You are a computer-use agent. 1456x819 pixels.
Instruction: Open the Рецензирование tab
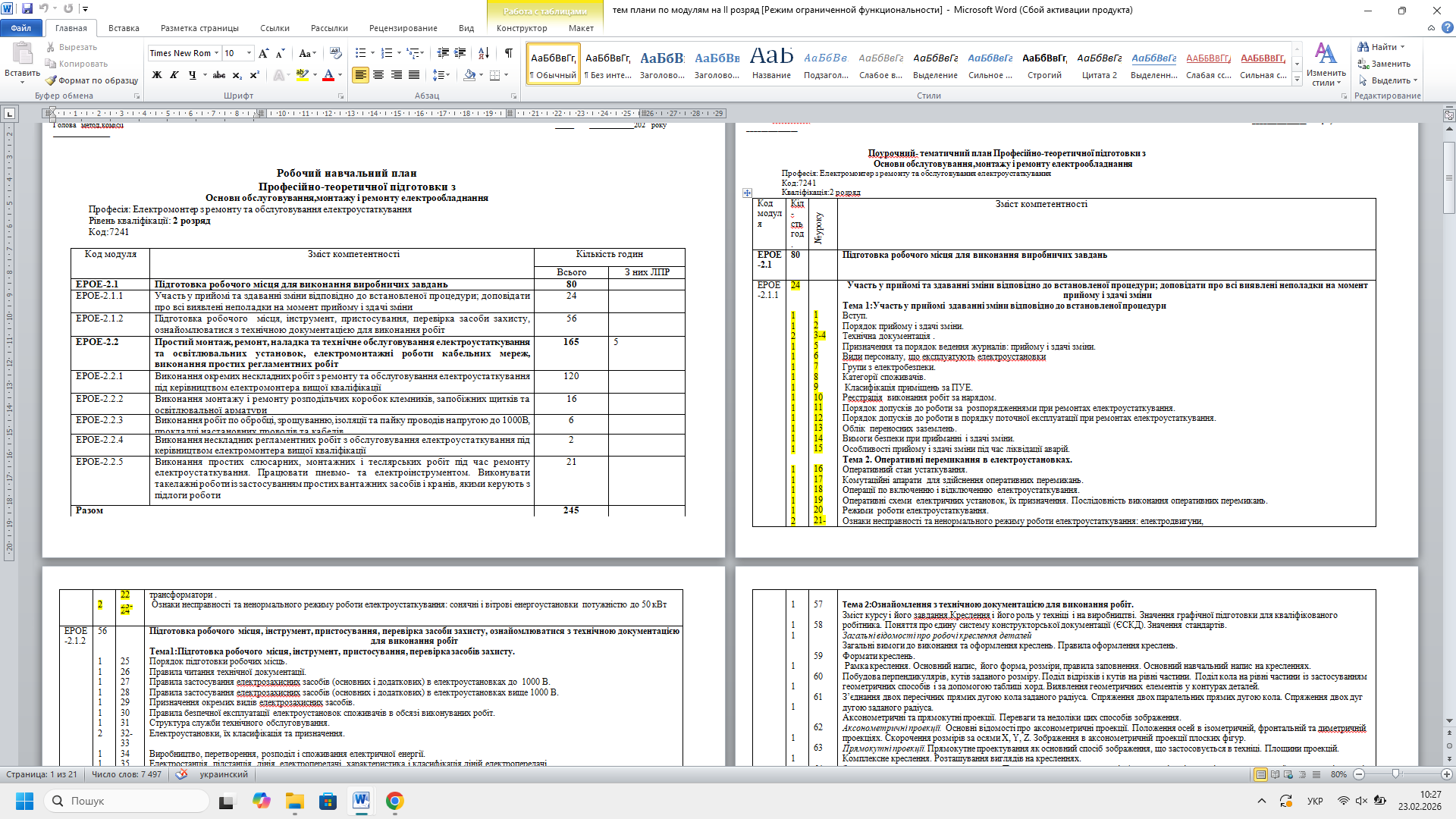(x=403, y=28)
